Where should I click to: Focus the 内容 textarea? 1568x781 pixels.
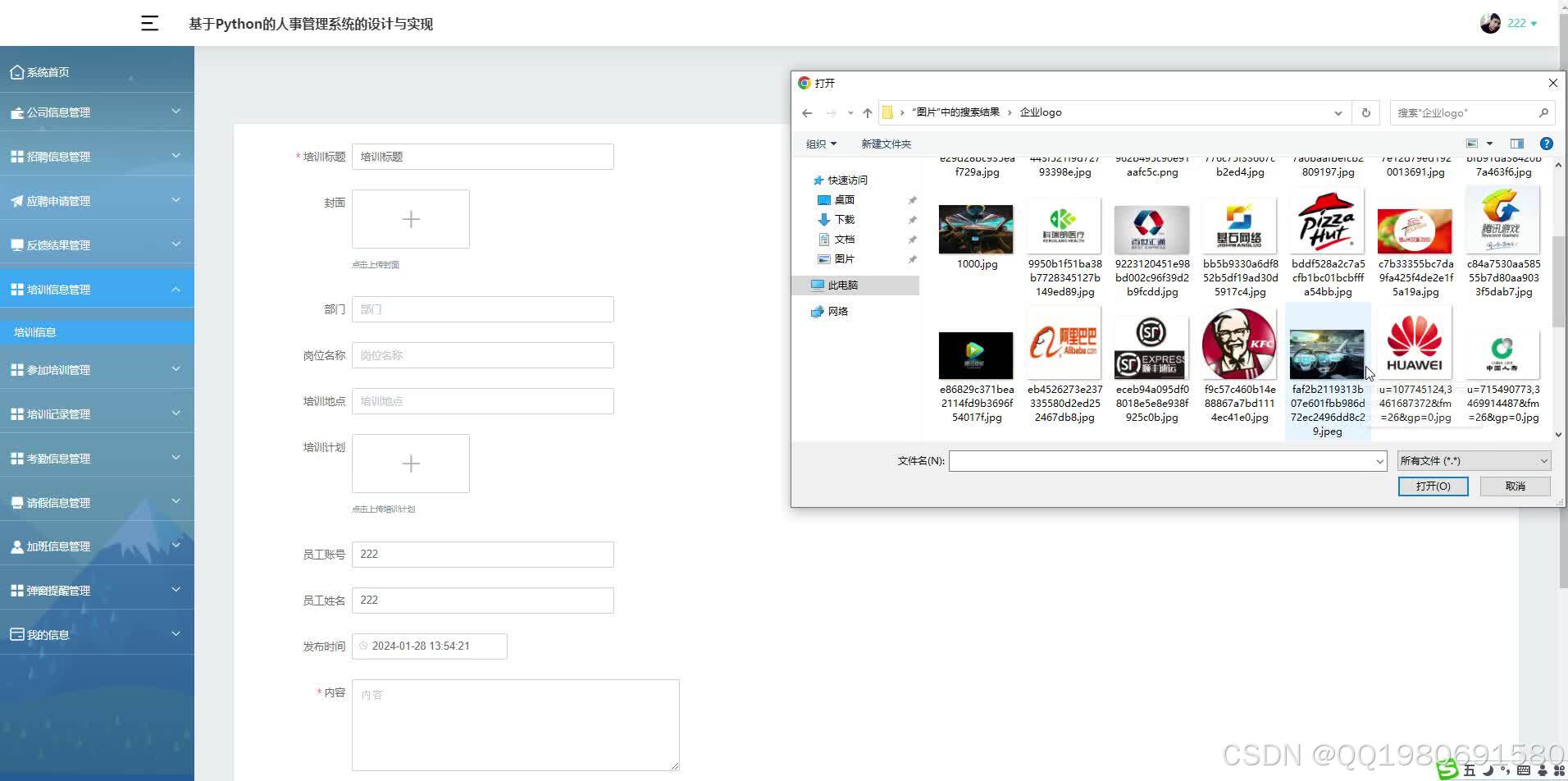point(515,725)
